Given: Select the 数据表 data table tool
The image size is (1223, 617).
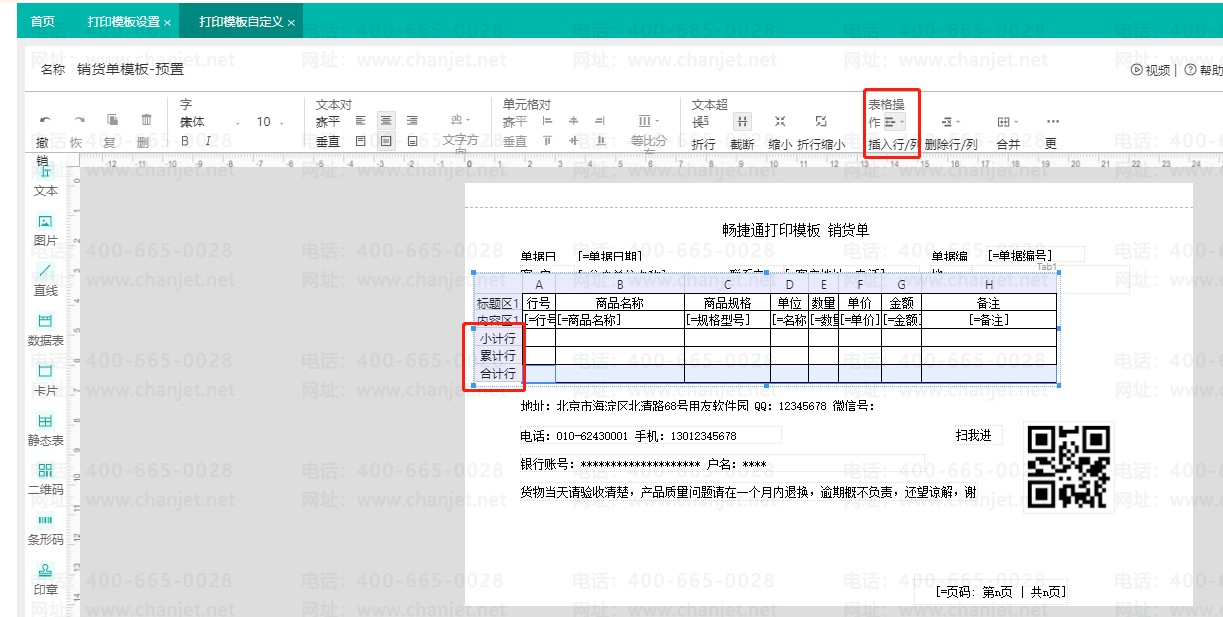Looking at the screenshot, I should click(45, 330).
